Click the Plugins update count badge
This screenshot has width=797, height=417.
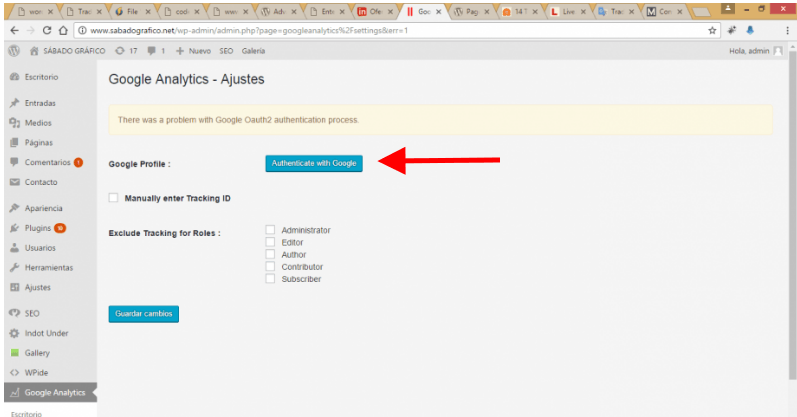coord(60,228)
